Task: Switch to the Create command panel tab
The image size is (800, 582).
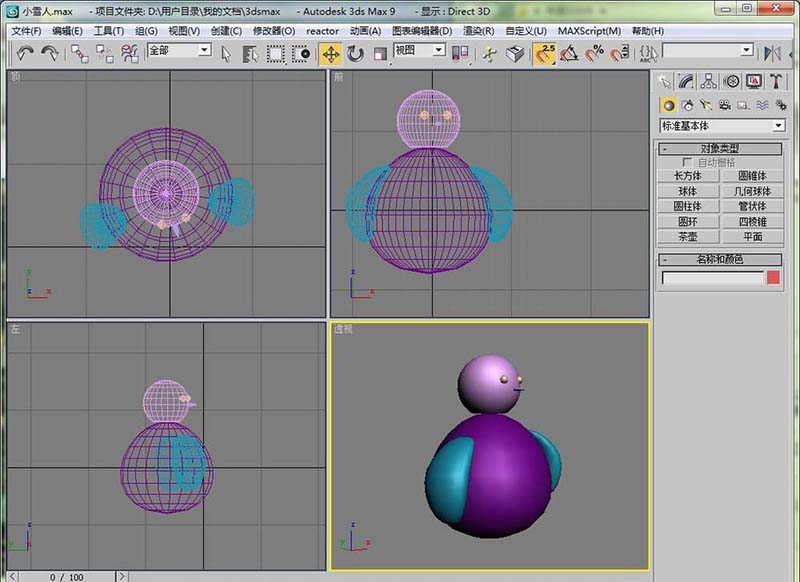Action: 664,81
